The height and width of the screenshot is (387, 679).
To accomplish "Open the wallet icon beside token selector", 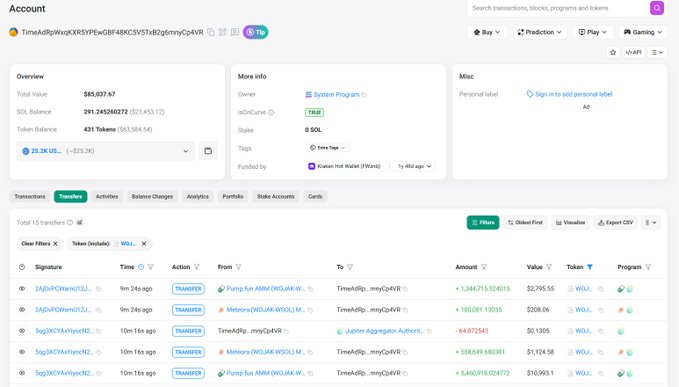I will (x=208, y=151).
